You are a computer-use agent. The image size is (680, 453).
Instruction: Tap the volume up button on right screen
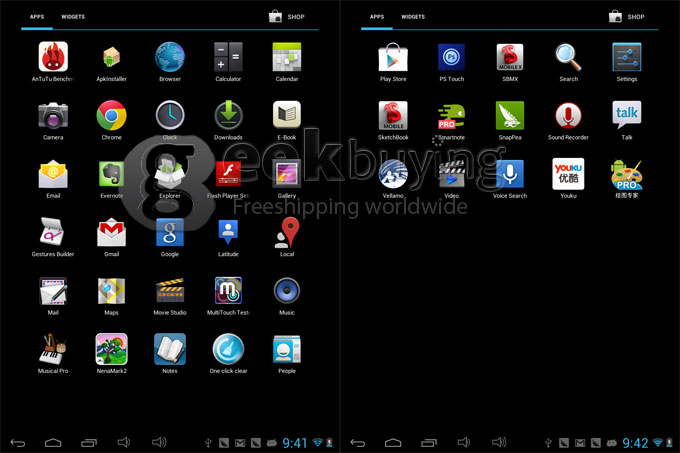point(499,442)
